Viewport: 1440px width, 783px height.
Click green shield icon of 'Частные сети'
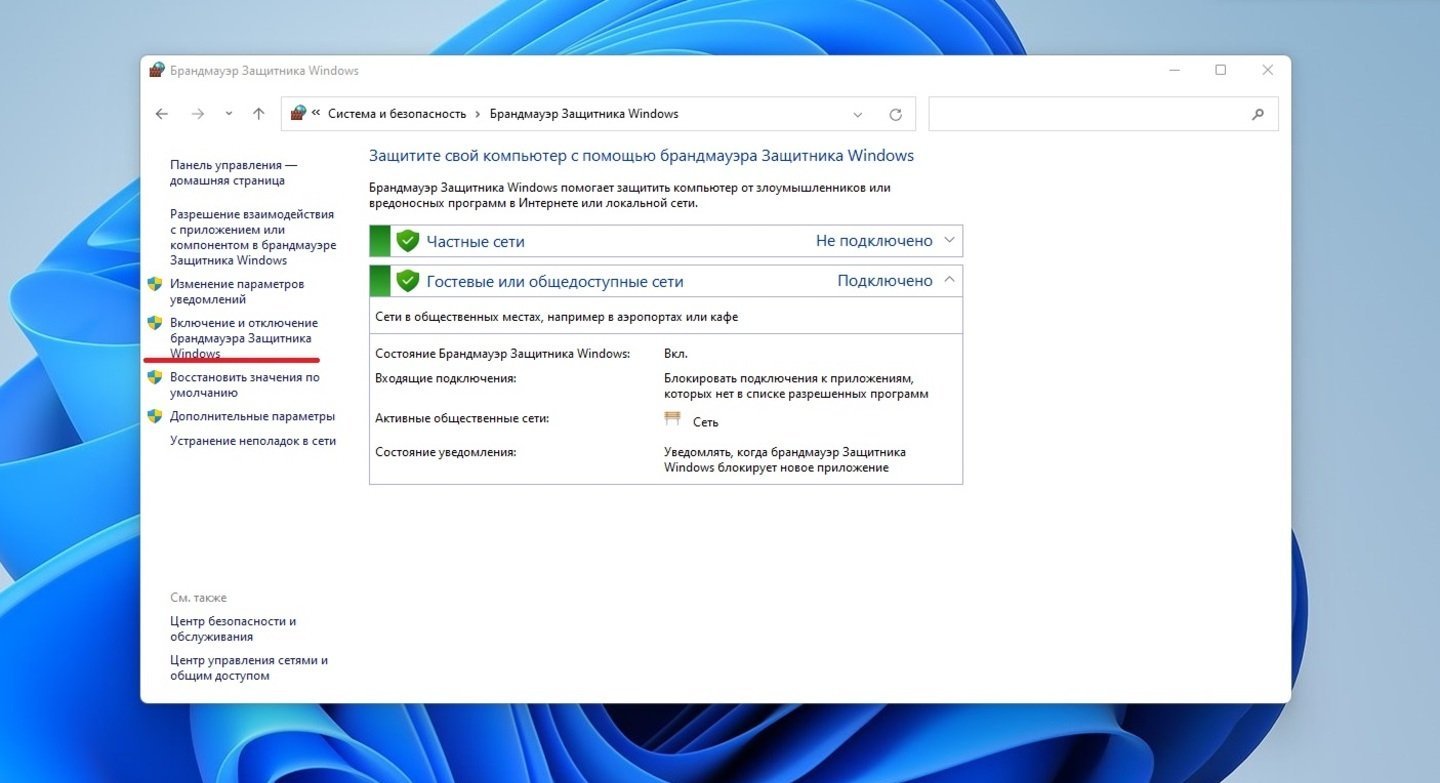407,241
